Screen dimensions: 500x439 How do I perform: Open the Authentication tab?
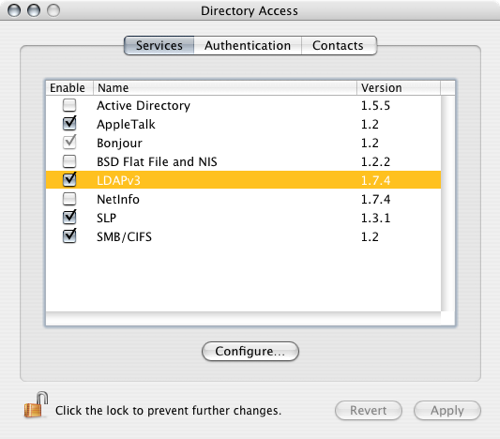click(248, 45)
